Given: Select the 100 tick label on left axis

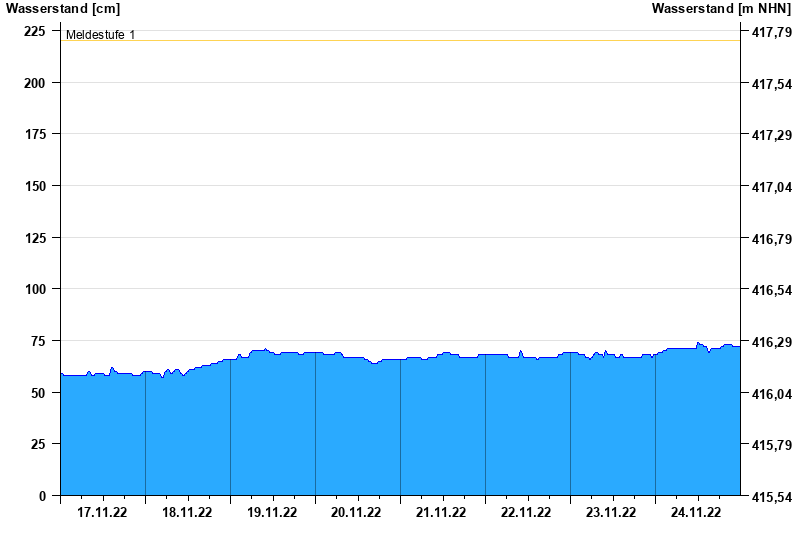Looking at the screenshot, I should (35, 289).
